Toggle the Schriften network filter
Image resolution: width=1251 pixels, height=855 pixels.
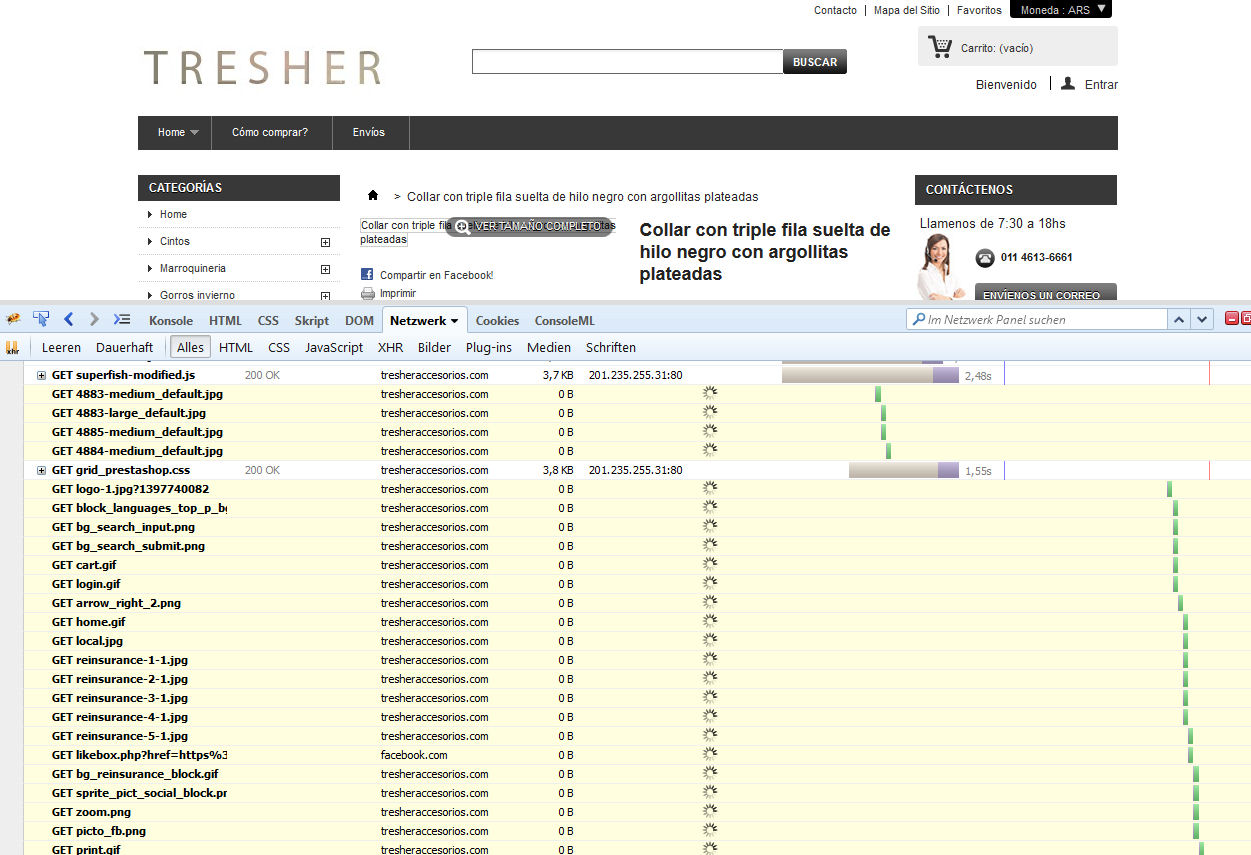coord(611,348)
